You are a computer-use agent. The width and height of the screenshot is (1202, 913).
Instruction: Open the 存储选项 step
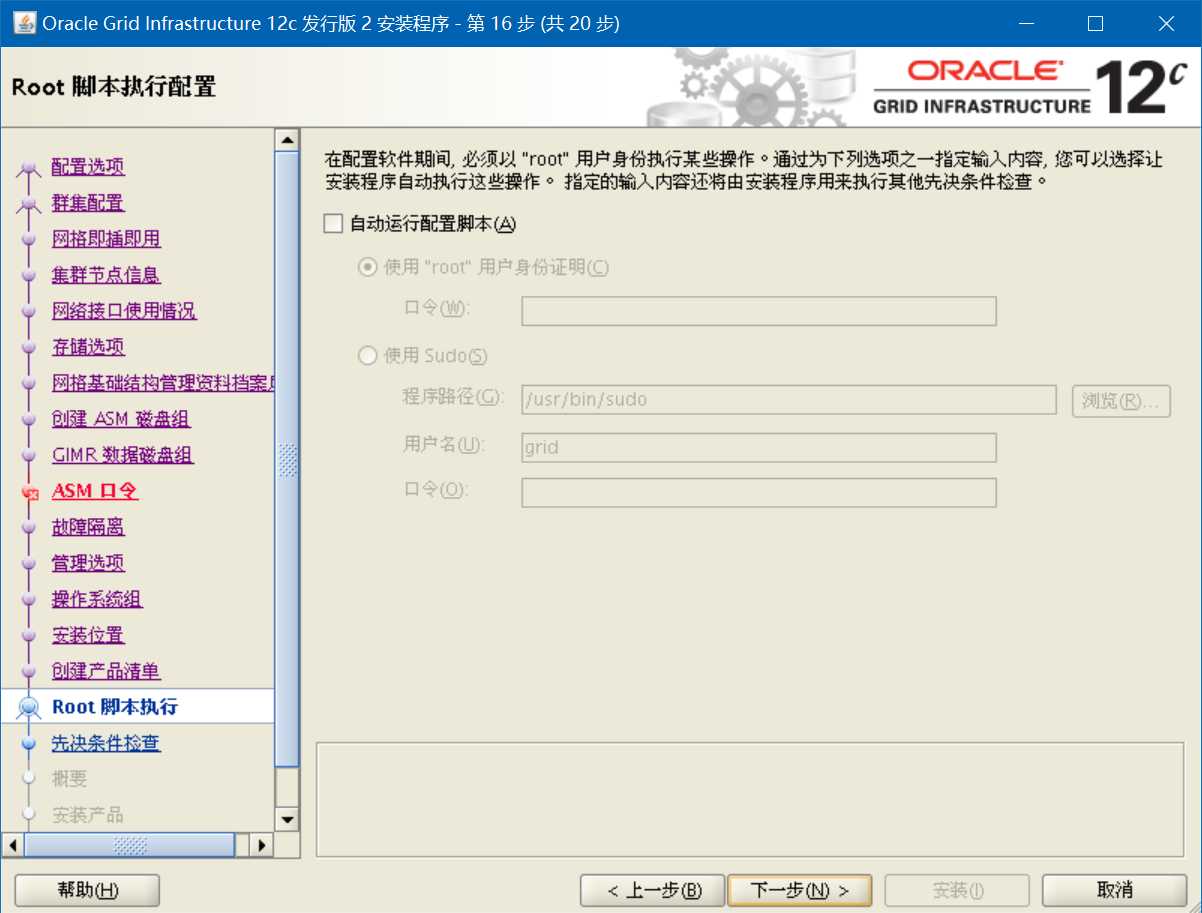[88, 347]
